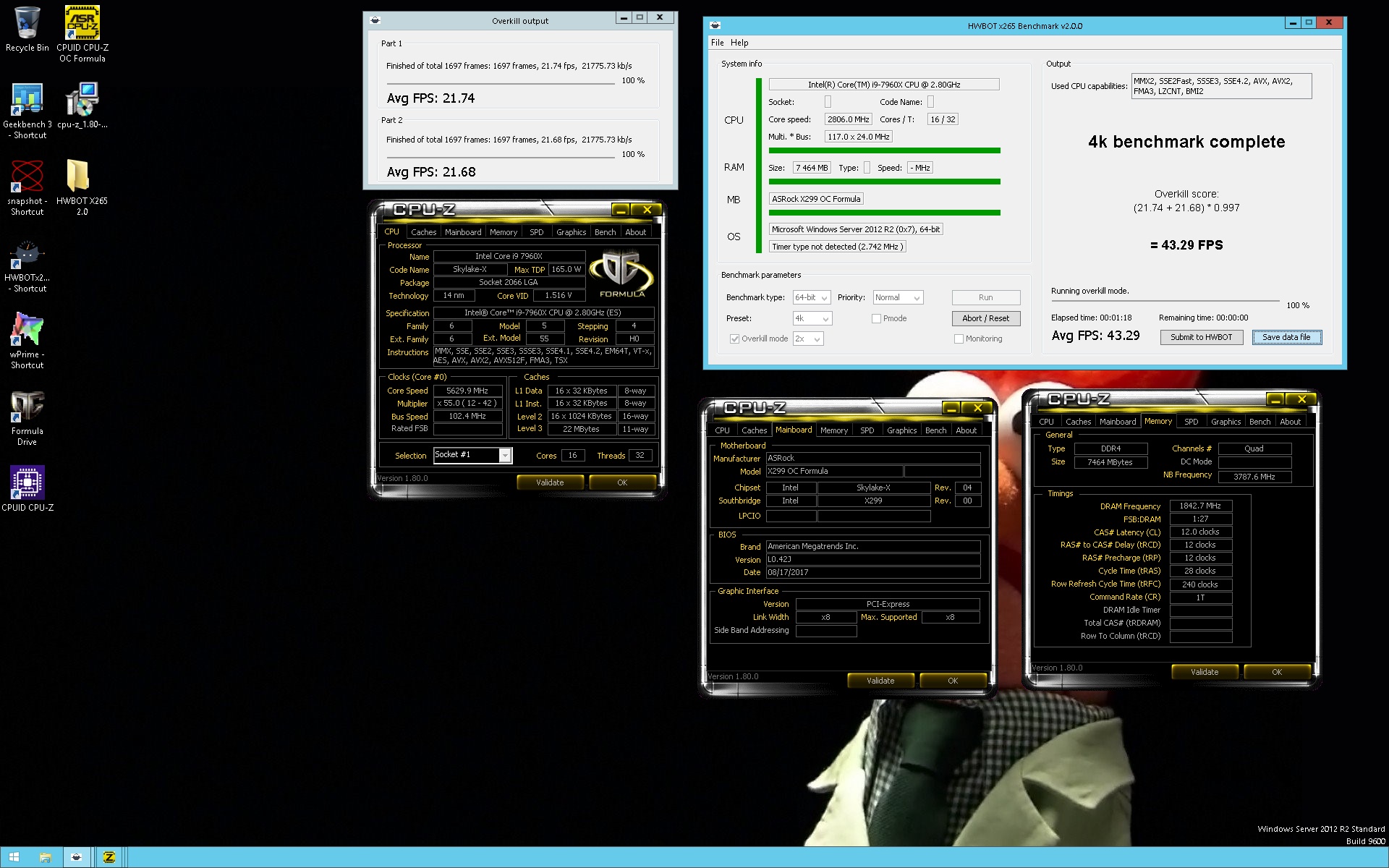Open HWBOT X265 2.0 folder
Screen dimensions: 1389x868
pos(82,187)
